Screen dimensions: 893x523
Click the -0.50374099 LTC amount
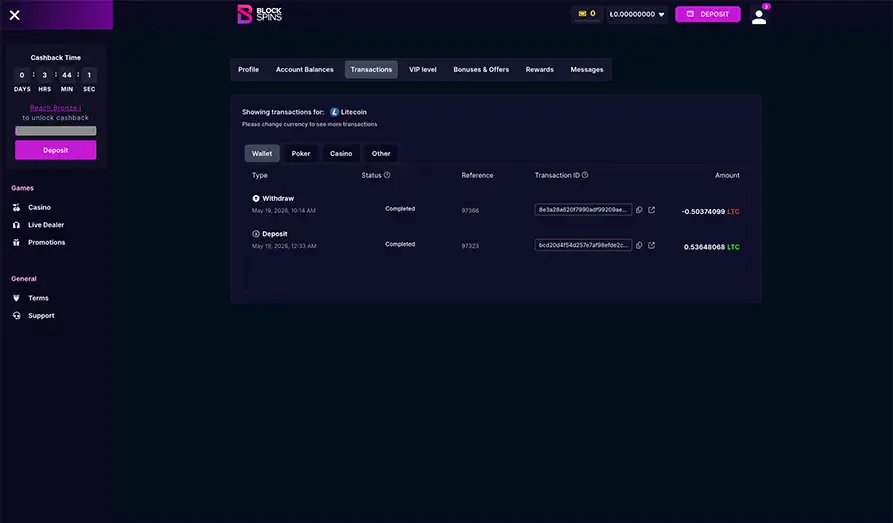[x=710, y=211]
